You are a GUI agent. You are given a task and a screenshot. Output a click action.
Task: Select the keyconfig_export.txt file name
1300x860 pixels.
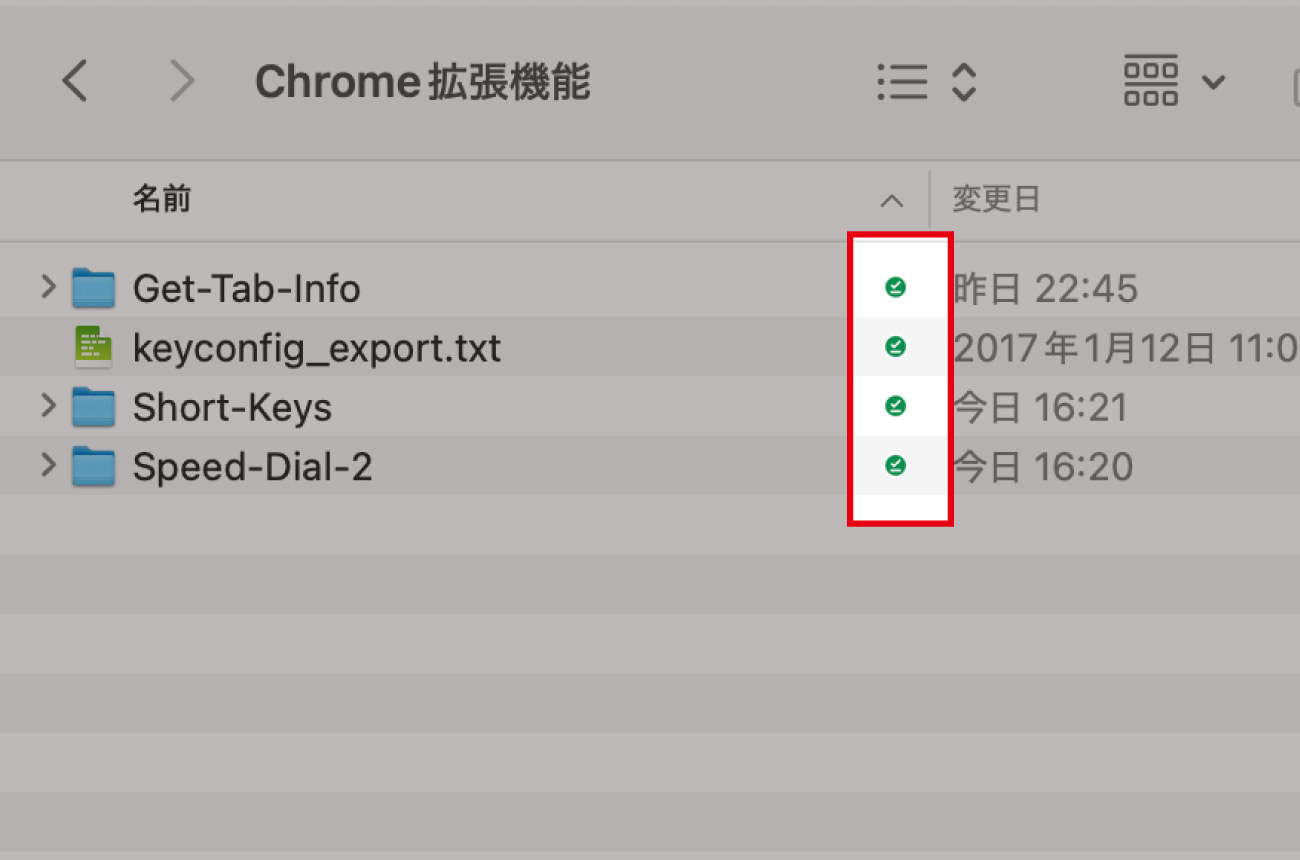[317, 349]
